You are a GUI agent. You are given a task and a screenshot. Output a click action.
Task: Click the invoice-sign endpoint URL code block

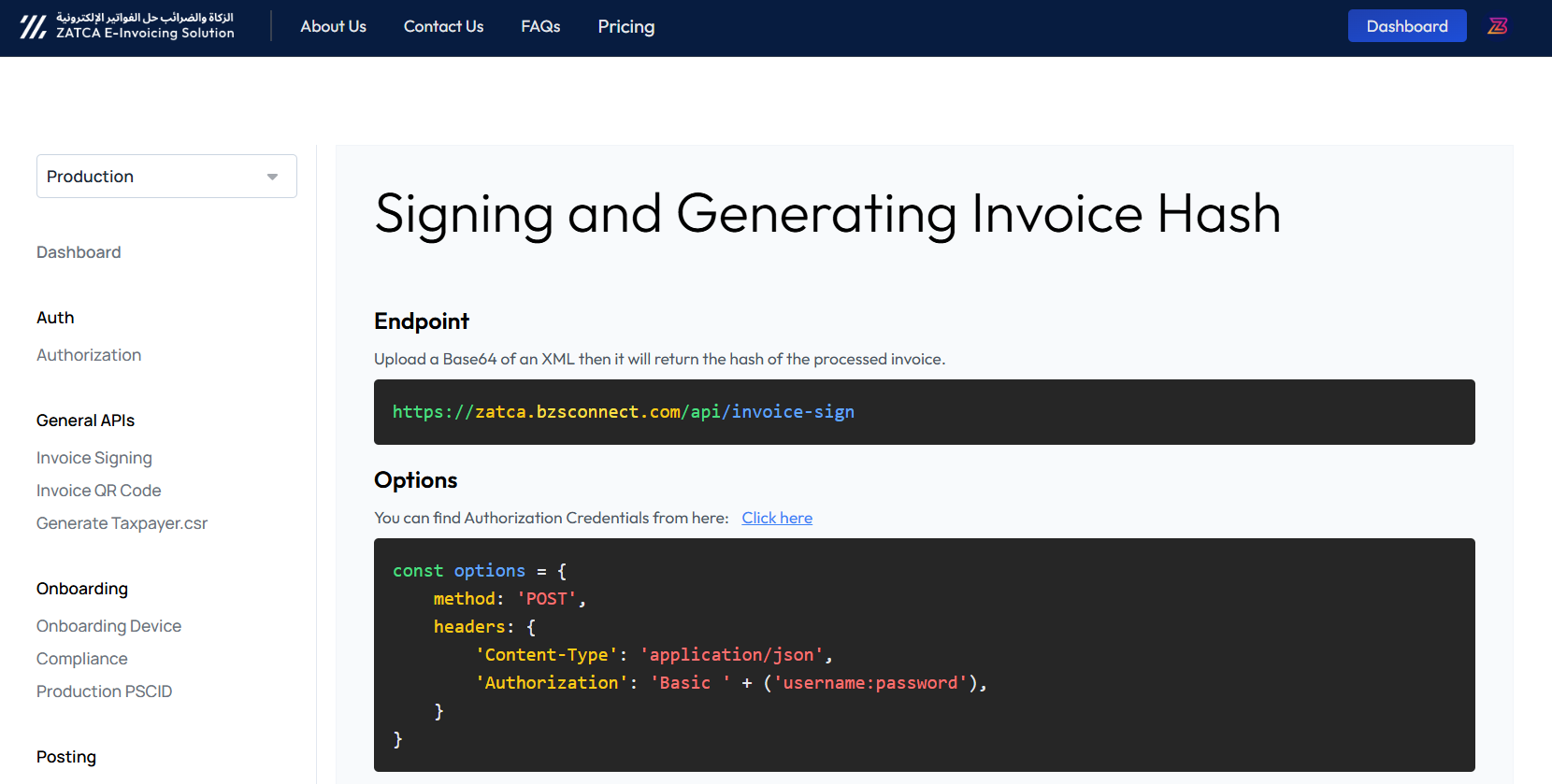[x=924, y=412]
